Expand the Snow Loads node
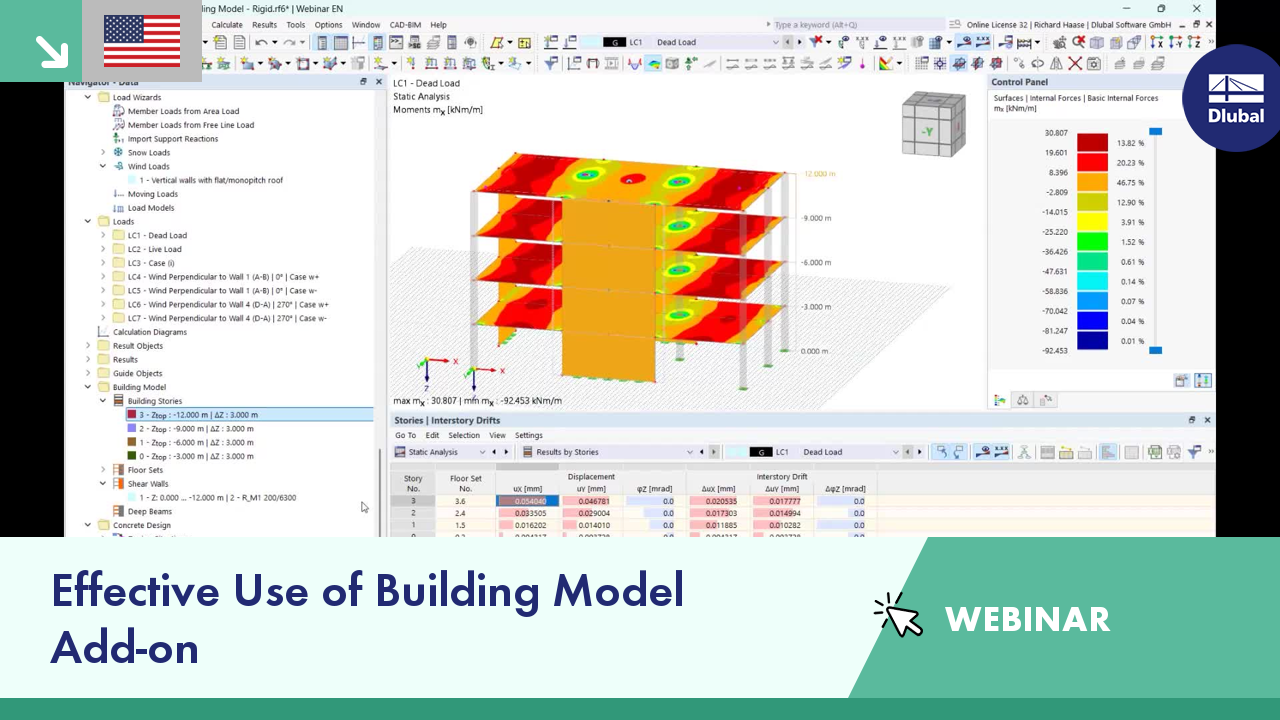The height and width of the screenshot is (720, 1280). [103, 153]
